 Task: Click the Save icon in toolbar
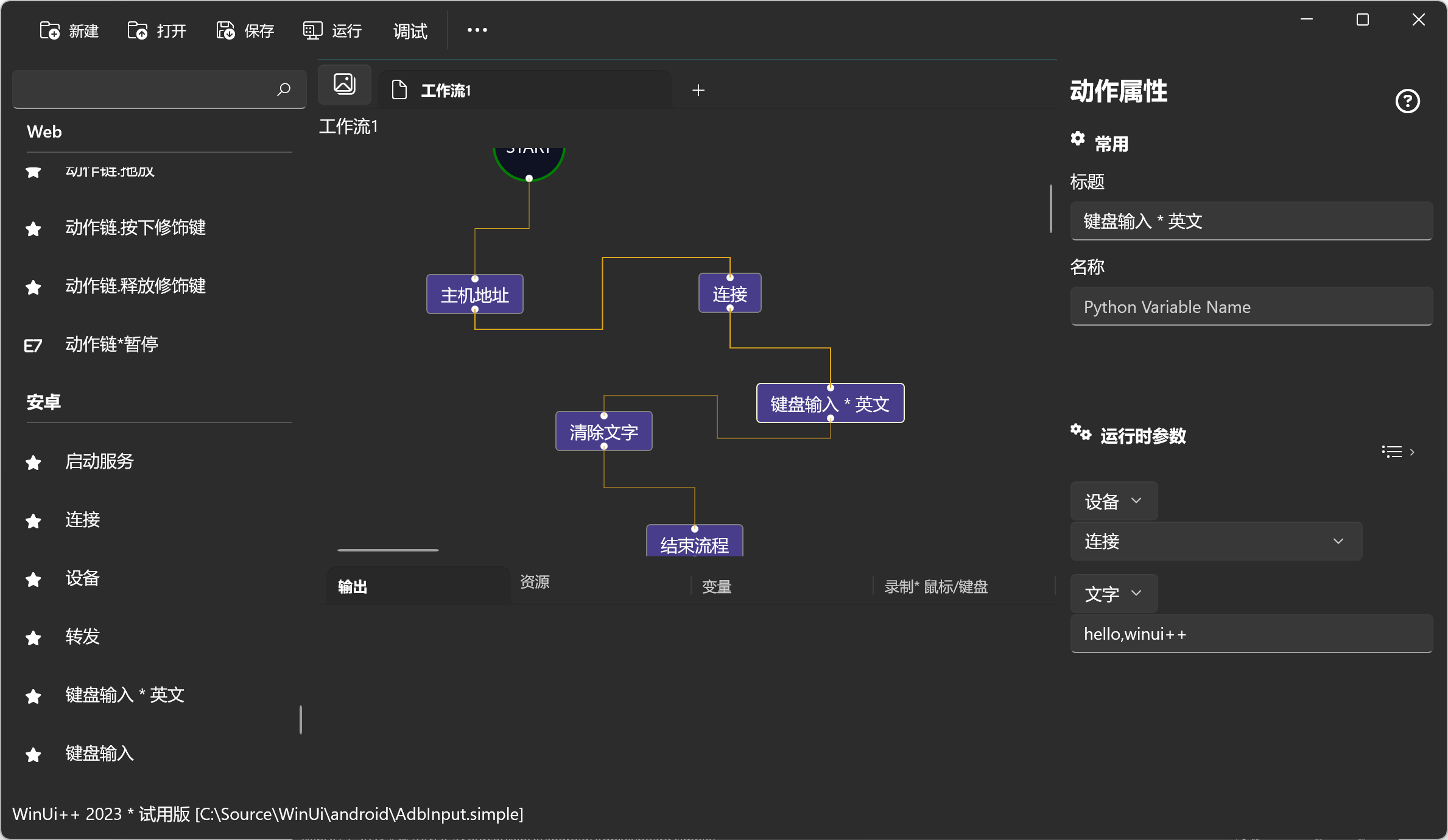225,30
